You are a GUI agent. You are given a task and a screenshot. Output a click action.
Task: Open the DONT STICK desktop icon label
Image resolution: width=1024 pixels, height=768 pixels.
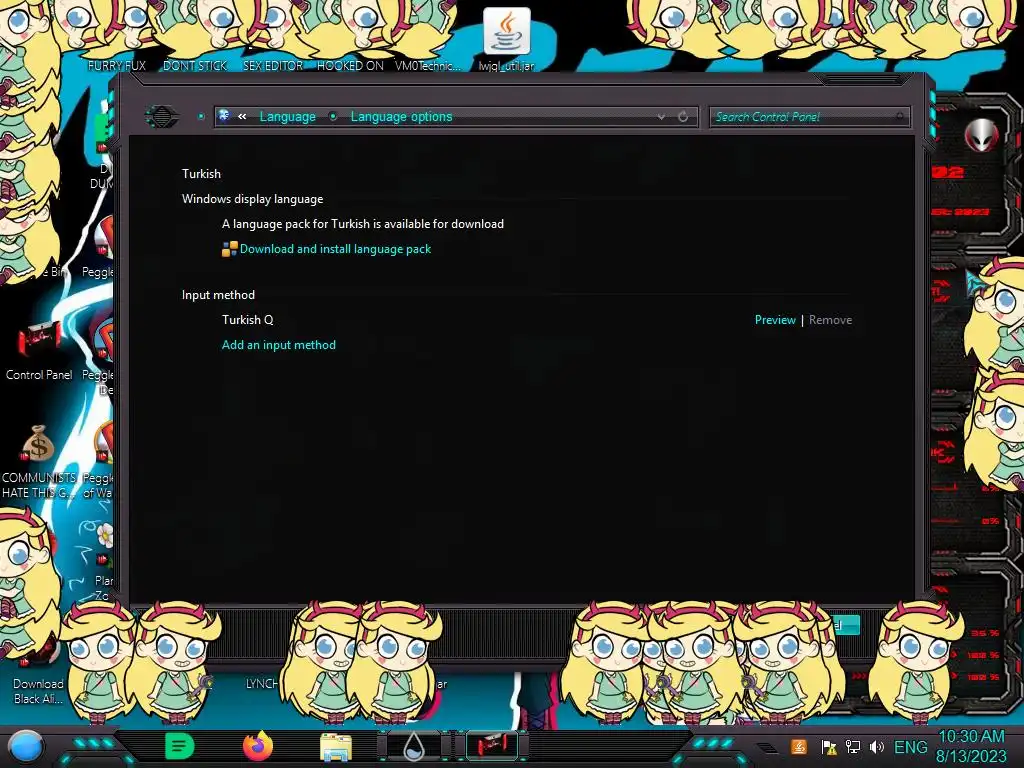point(195,65)
